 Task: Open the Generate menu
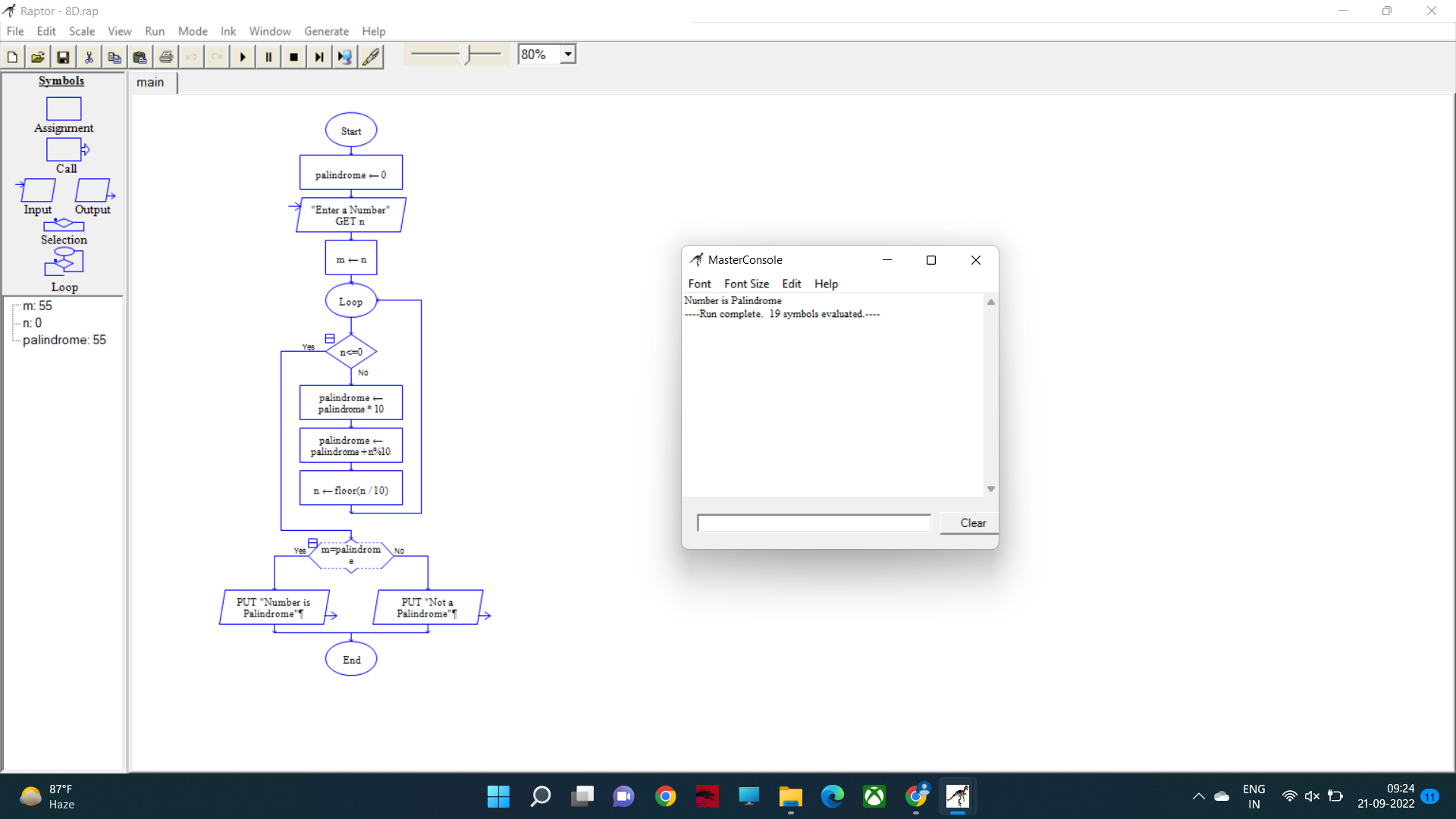[x=326, y=31]
